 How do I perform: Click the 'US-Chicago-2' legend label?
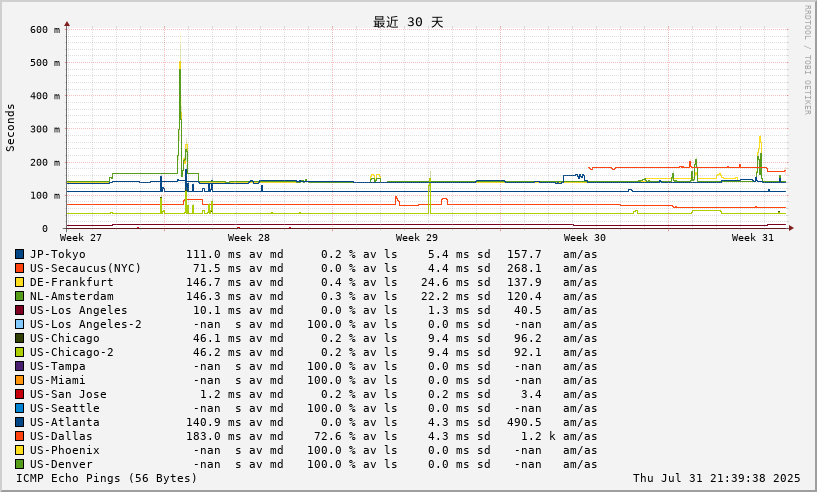(71, 353)
